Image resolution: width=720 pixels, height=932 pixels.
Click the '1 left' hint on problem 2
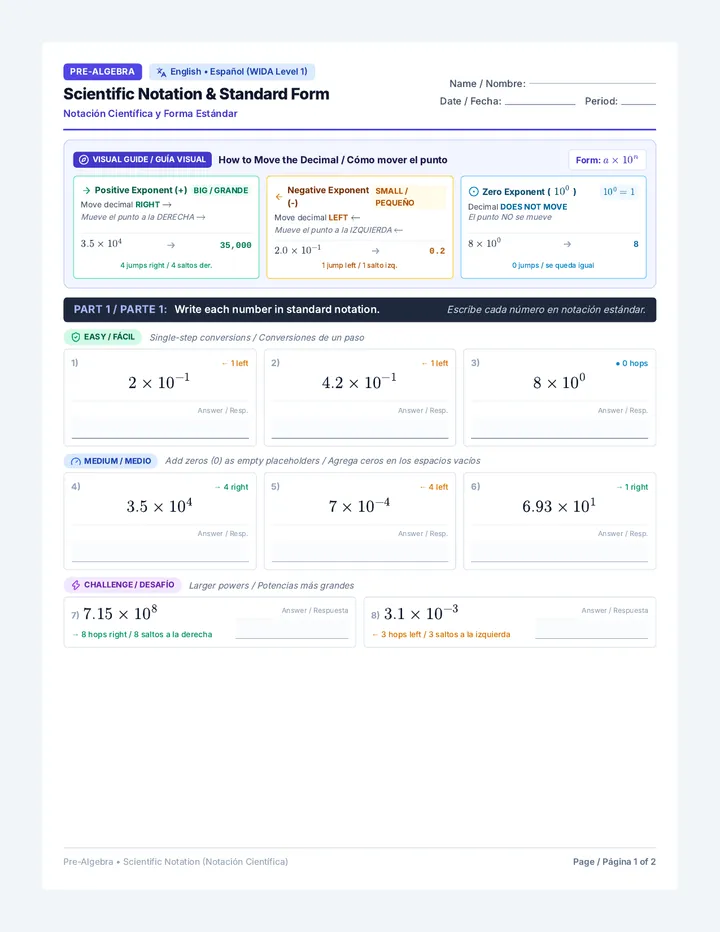tap(435, 363)
